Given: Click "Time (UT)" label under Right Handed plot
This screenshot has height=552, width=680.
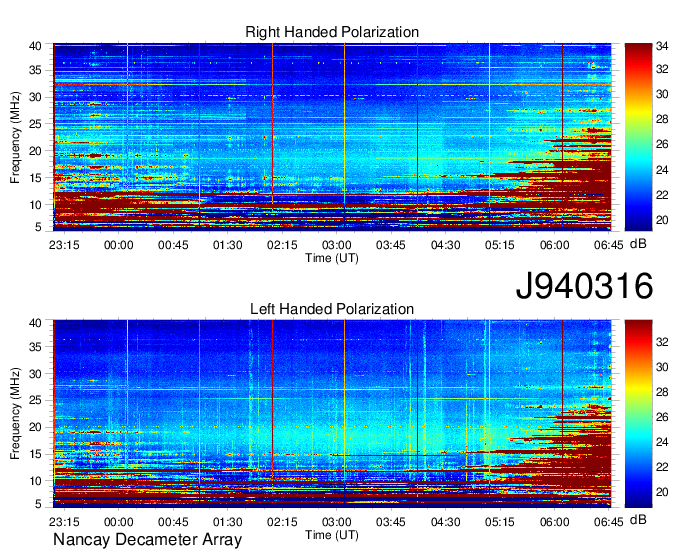Looking at the screenshot, I should 332,258.
